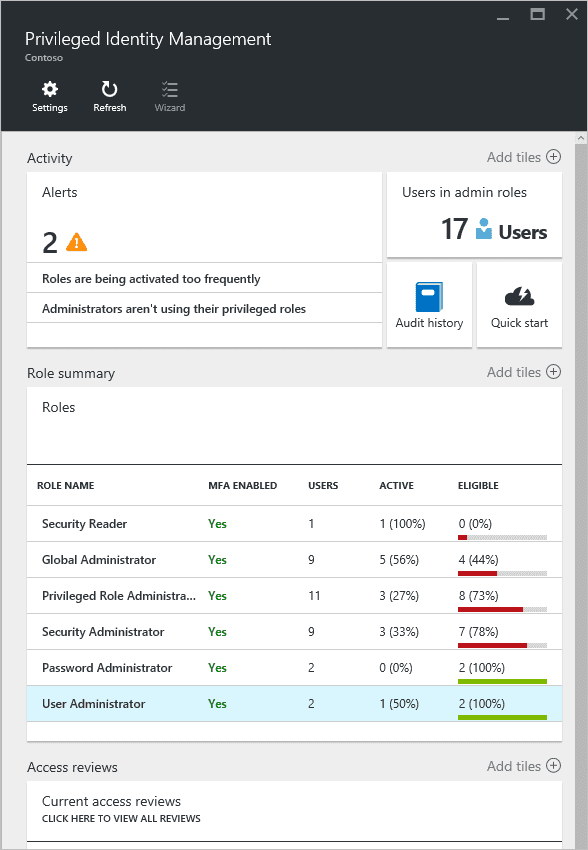This screenshot has width=588, height=850.
Task: Close the Privileged Identity Management blade
Action: coord(572,15)
